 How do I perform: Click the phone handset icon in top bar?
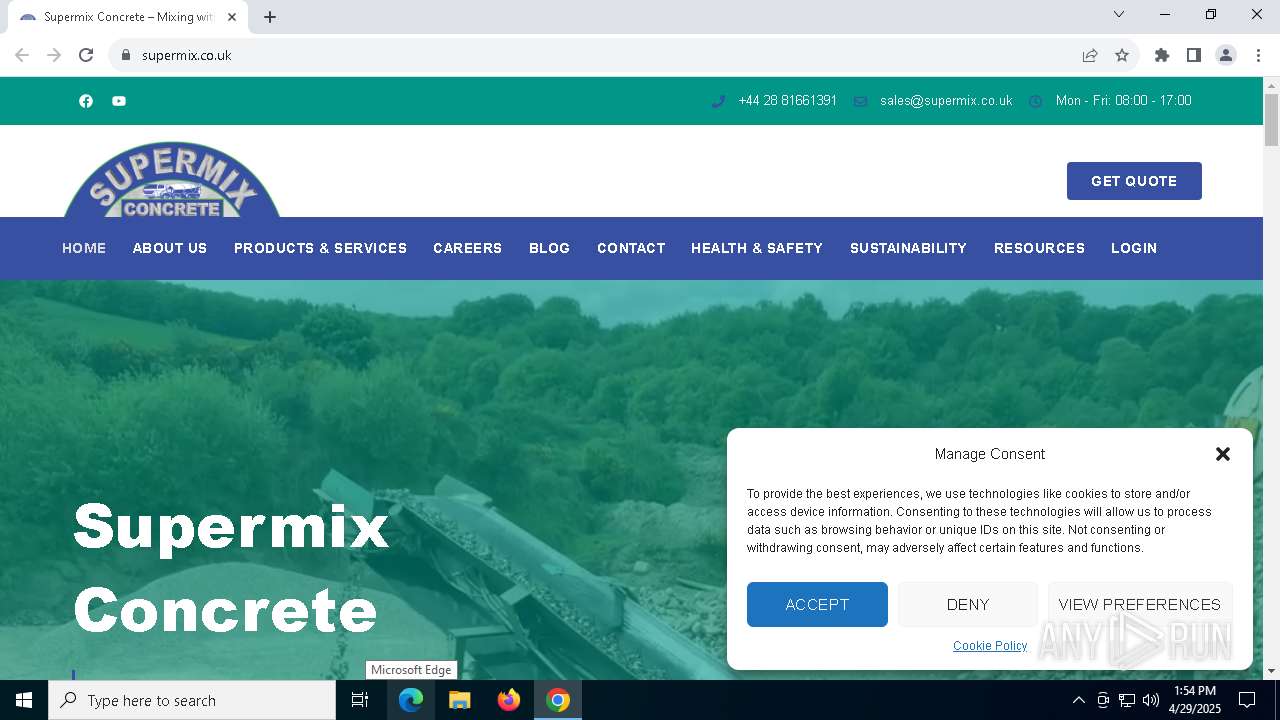pos(718,101)
